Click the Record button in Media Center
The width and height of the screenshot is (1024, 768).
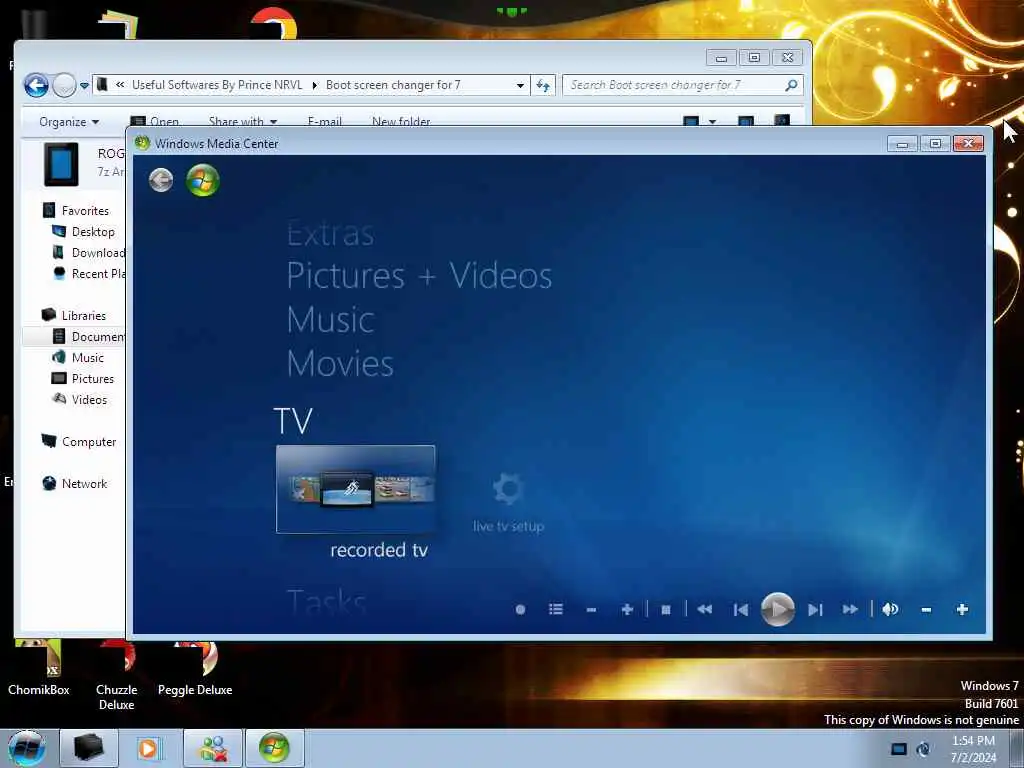[520, 609]
